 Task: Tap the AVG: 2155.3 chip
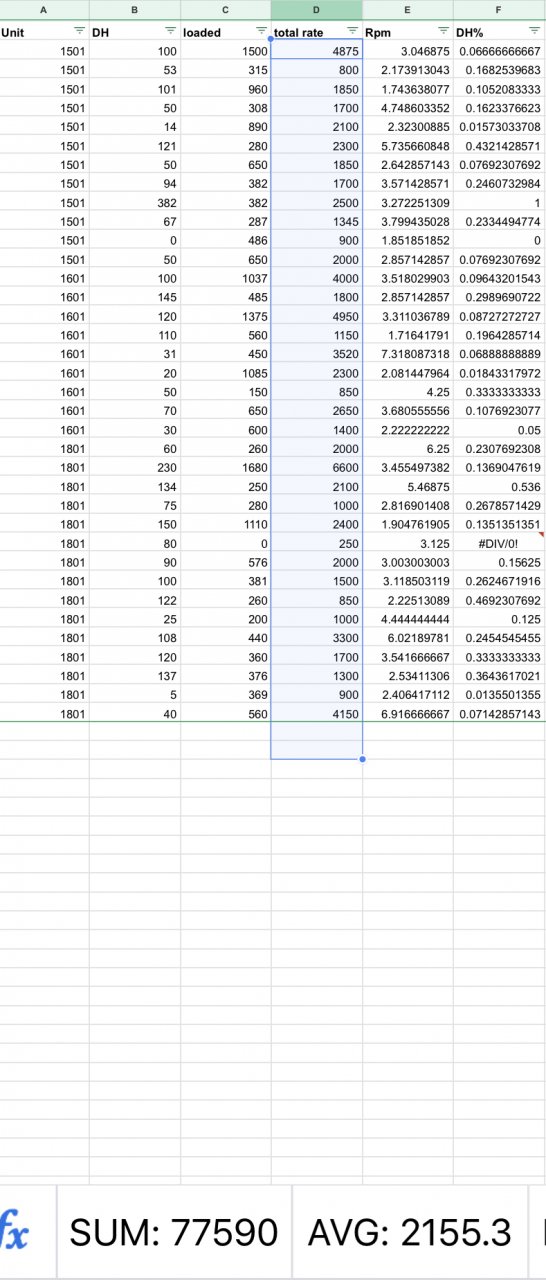(x=410, y=1232)
